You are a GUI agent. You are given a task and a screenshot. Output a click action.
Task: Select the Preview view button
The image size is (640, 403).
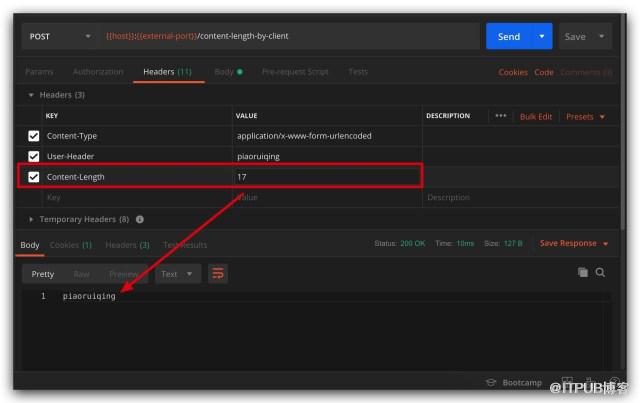[123, 274]
